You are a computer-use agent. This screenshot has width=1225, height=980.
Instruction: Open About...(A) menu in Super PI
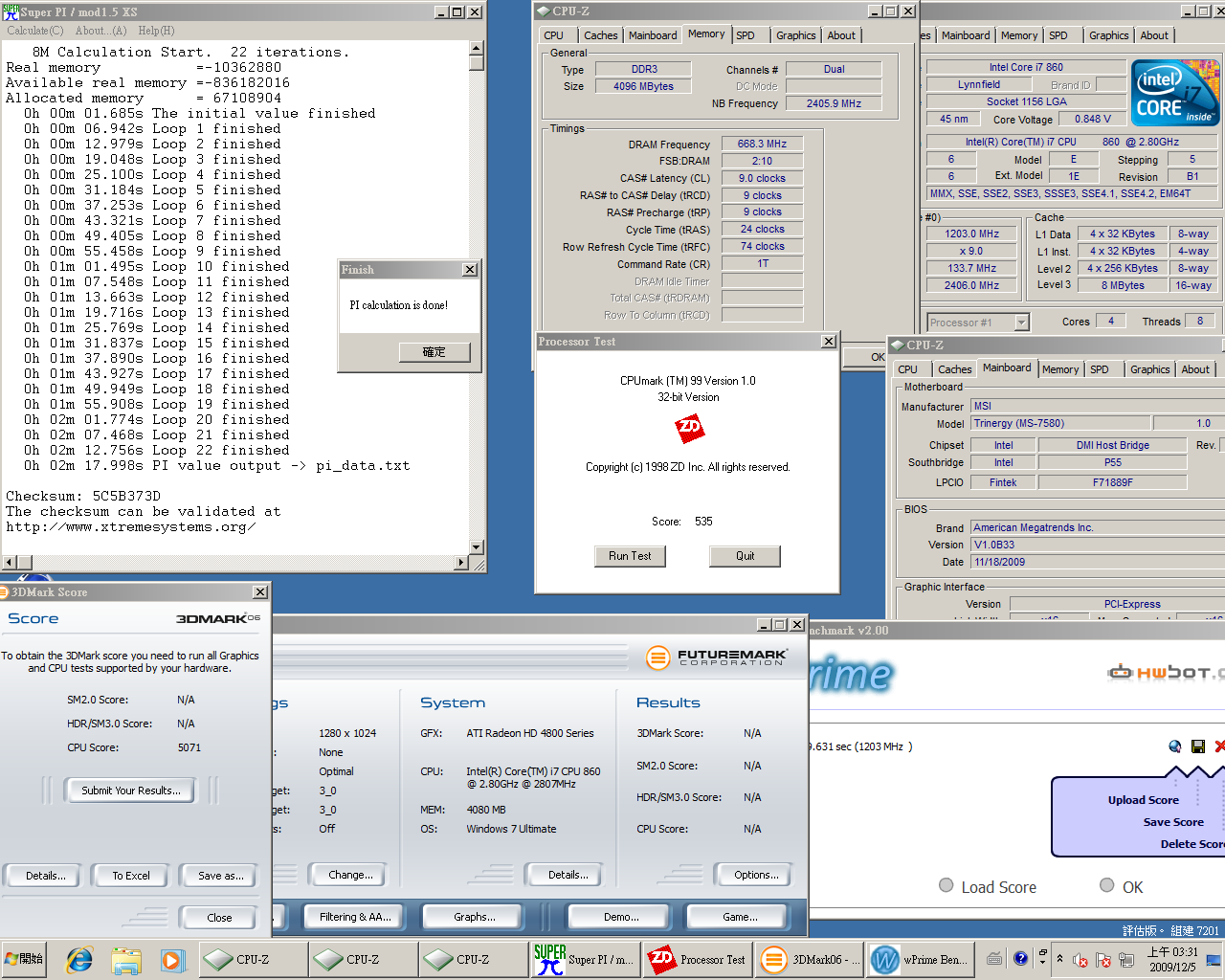click(x=100, y=31)
